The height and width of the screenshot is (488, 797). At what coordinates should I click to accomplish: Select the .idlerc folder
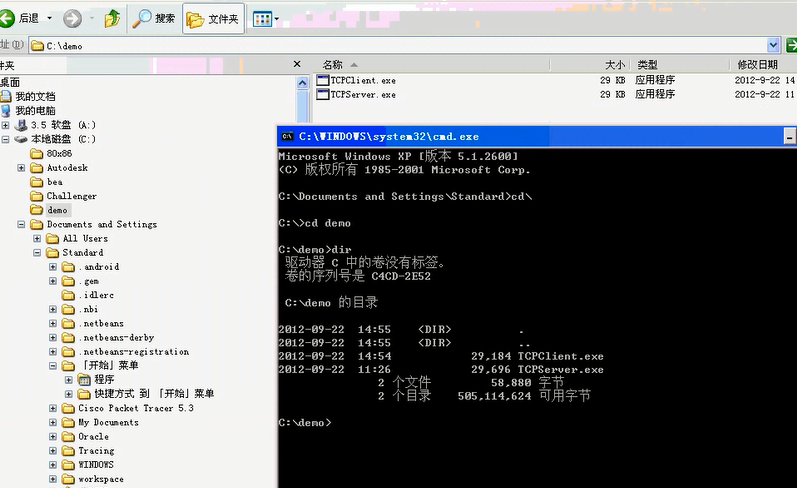coord(96,295)
